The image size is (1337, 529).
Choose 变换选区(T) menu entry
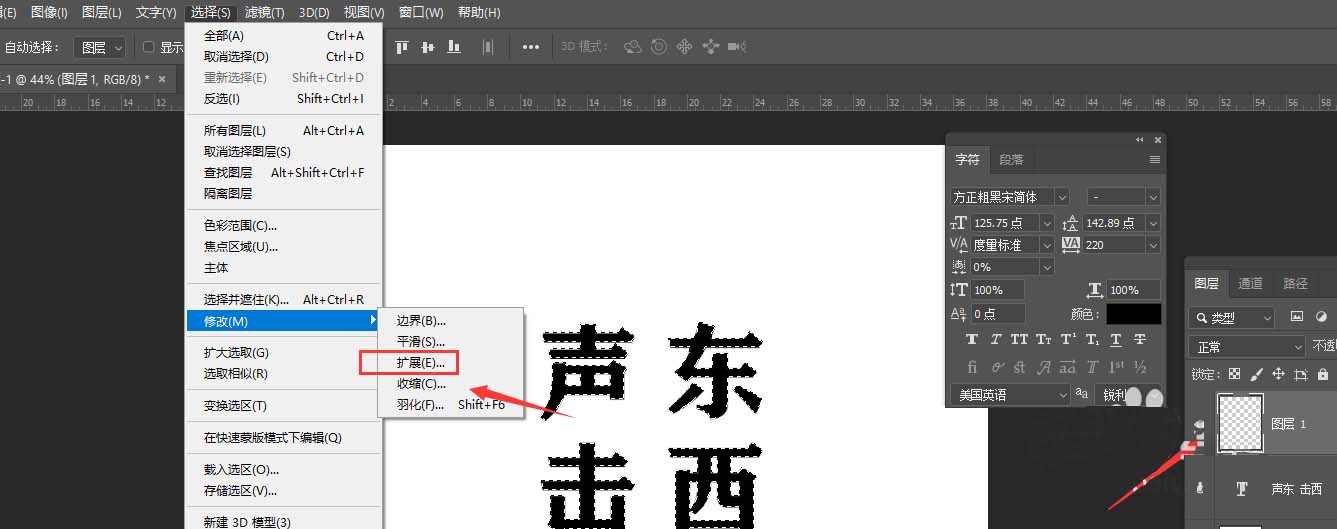point(283,406)
